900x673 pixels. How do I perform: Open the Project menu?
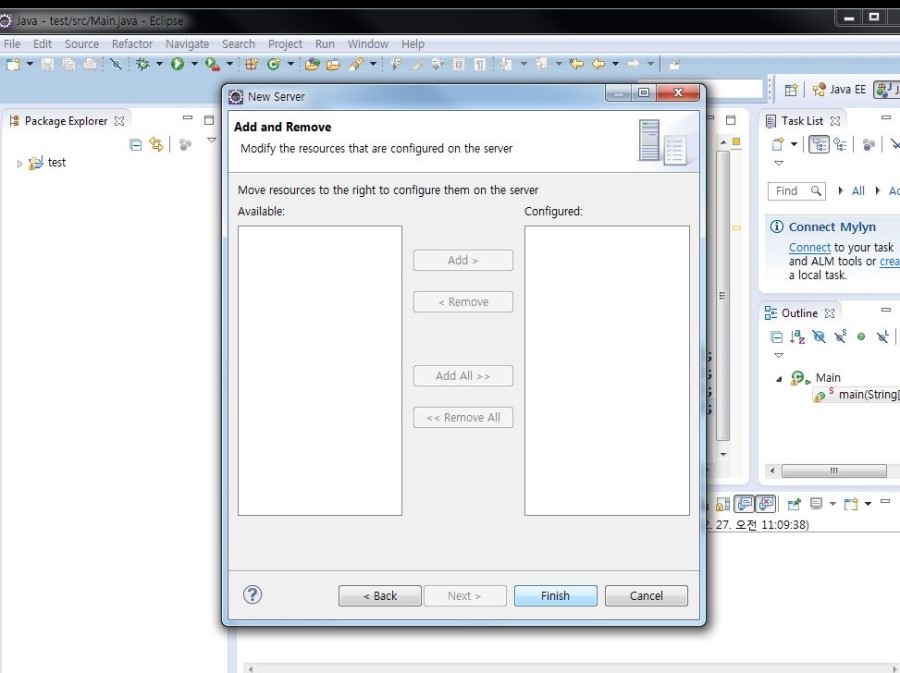285,44
